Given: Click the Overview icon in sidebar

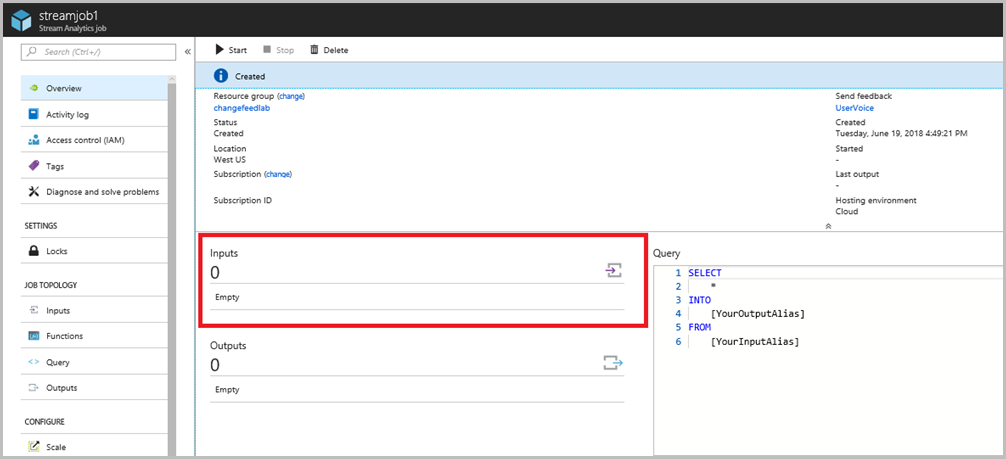Looking at the screenshot, I should (x=34, y=88).
